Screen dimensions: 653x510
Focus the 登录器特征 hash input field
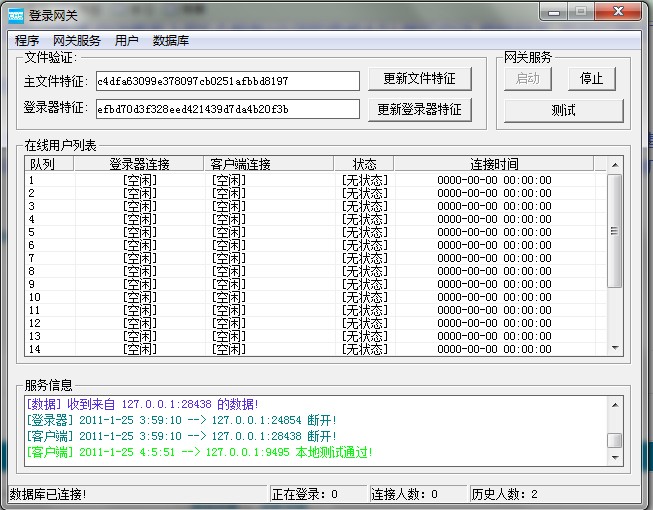227,109
